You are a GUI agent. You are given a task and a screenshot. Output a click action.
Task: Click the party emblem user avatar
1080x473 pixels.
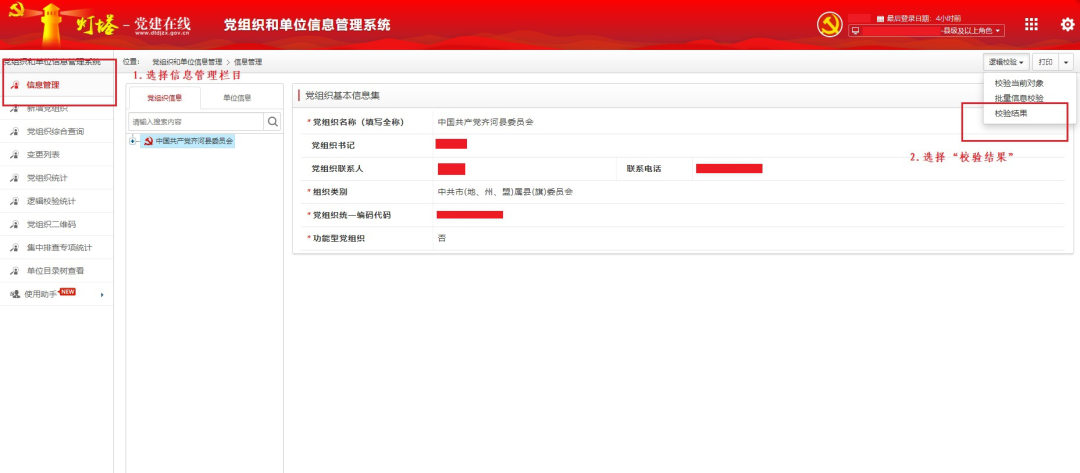[x=830, y=25]
